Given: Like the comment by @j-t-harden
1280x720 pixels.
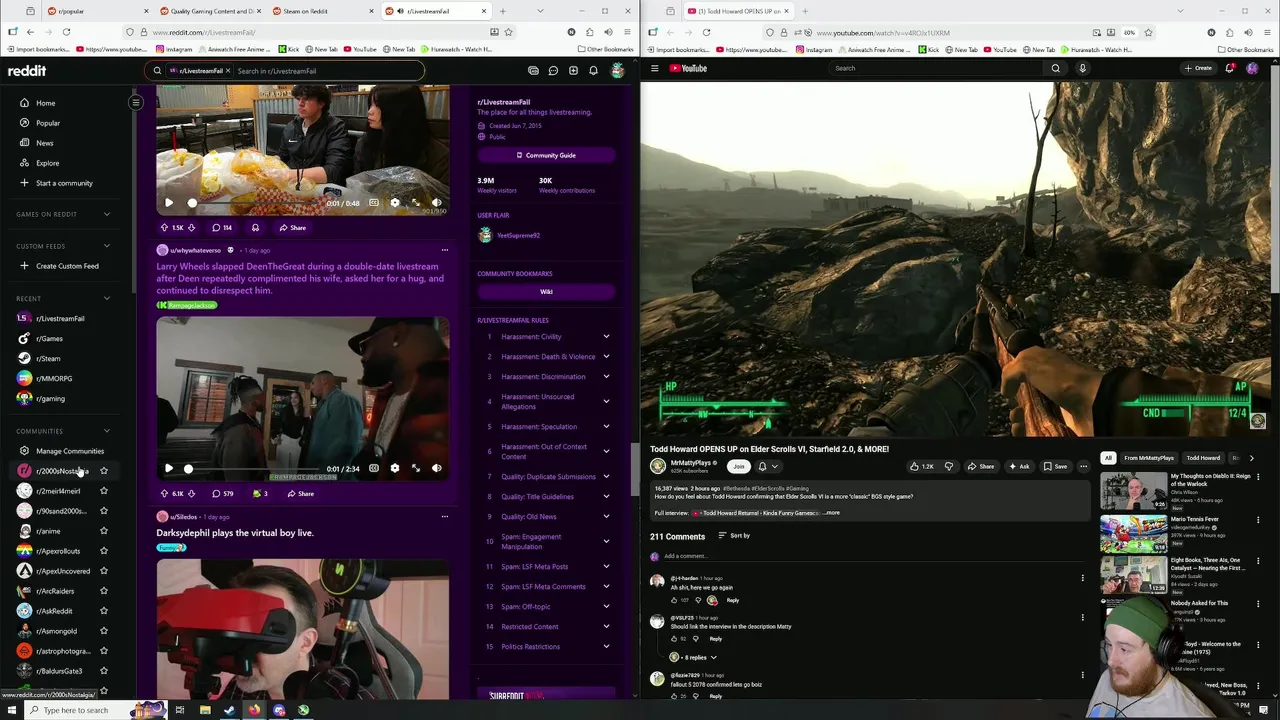Looking at the screenshot, I should click(x=674, y=600).
